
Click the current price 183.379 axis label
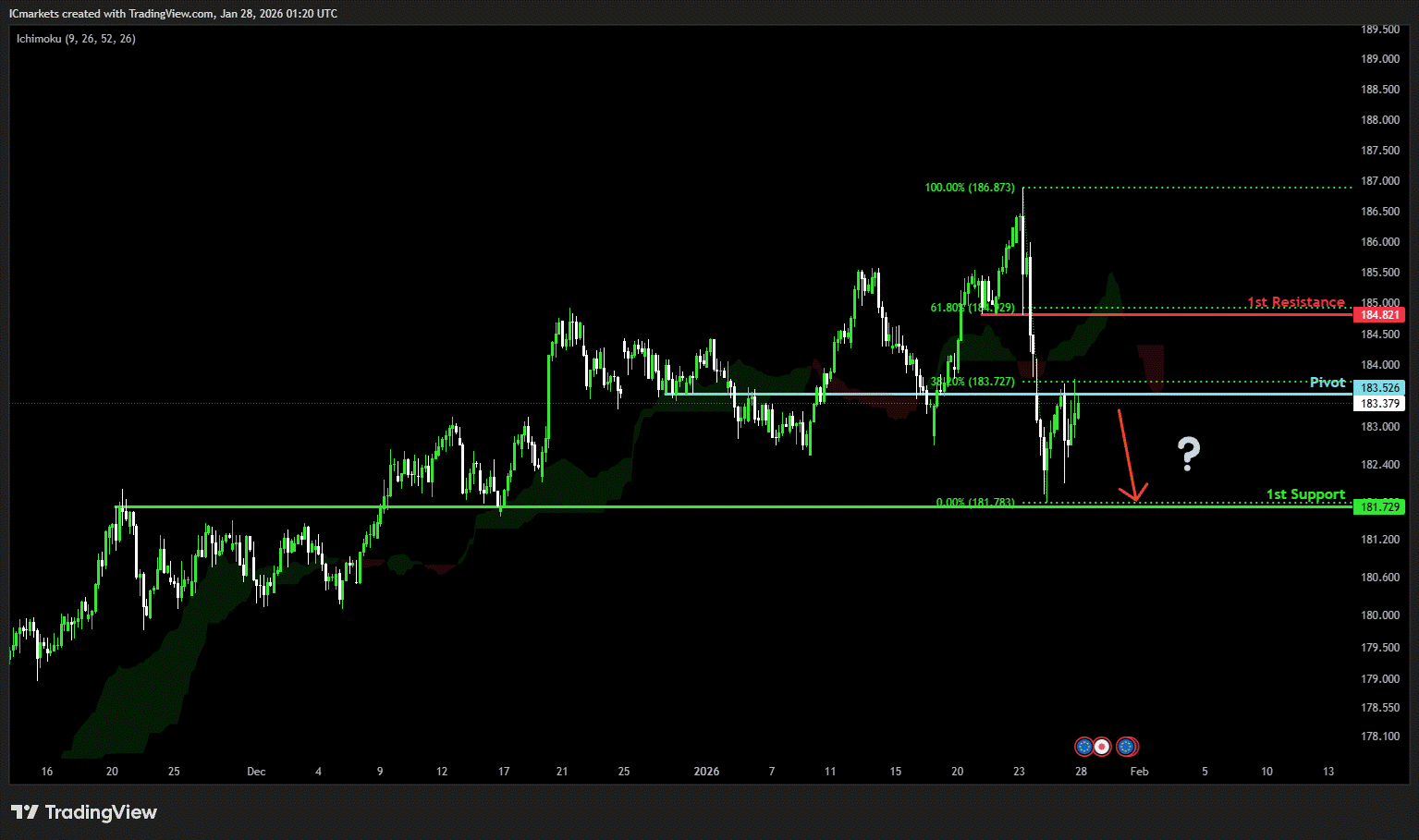[x=1378, y=404]
